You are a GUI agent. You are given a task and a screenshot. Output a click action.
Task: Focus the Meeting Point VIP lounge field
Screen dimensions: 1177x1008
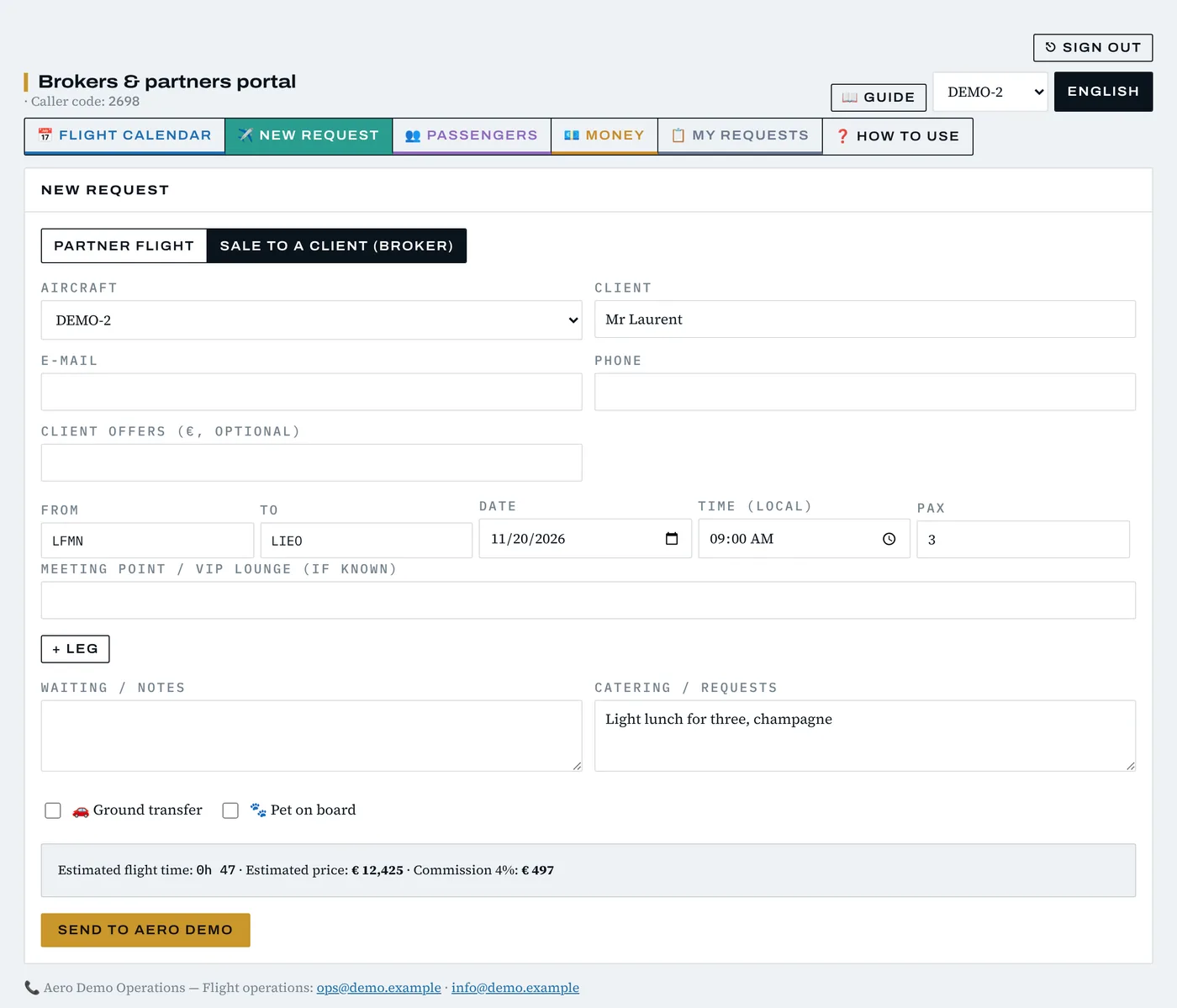(588, 600)
